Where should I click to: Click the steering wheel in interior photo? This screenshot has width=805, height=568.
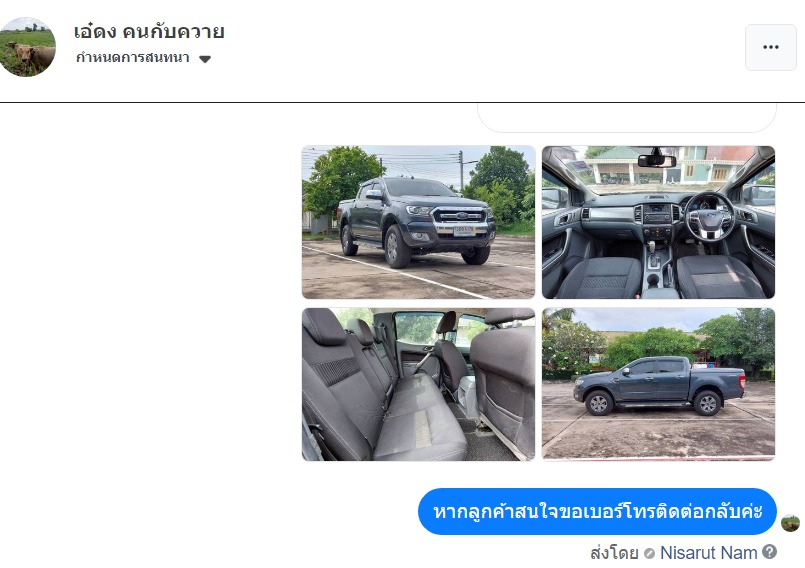click(710, 217)
